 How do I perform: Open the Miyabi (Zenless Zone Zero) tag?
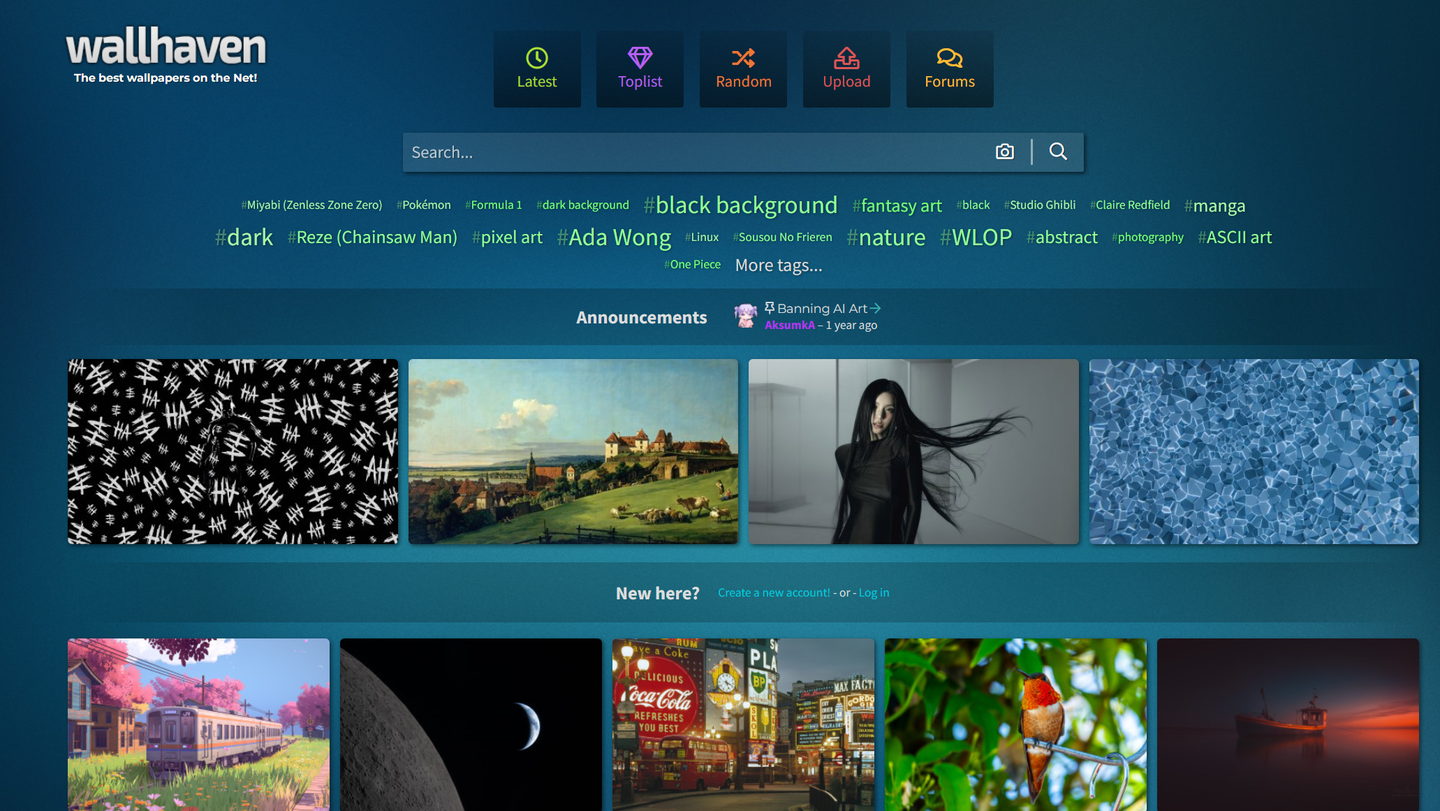point(311,205)
